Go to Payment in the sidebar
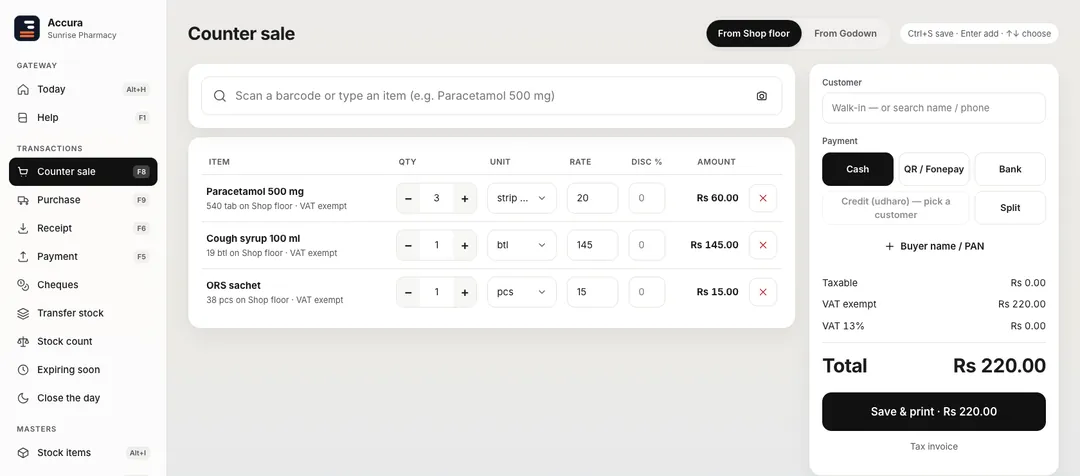Viewport: 1080px width, 476px height. (83, 256)
